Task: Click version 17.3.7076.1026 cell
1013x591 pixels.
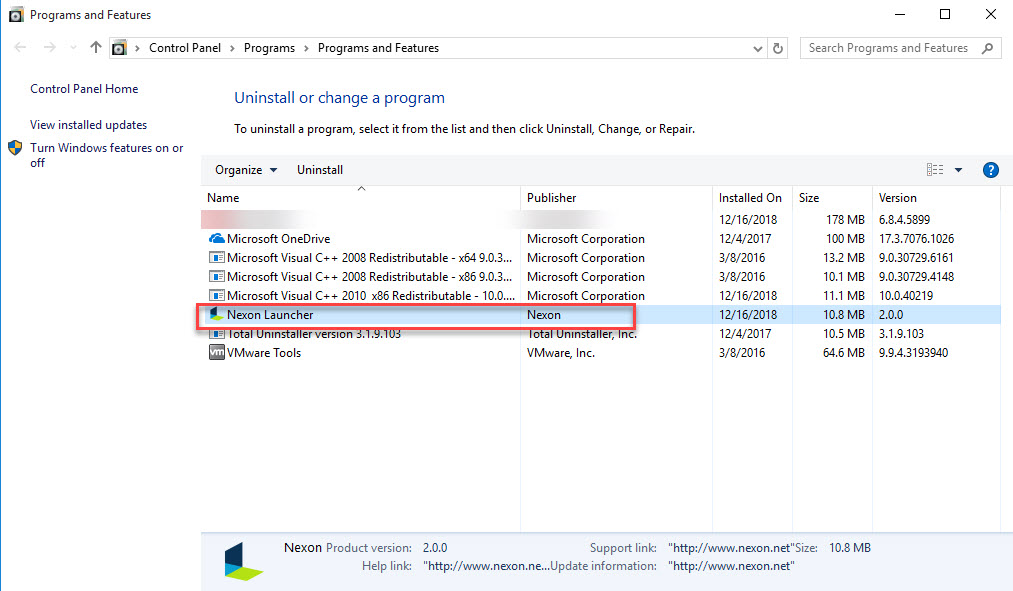Action: [916, 239]
